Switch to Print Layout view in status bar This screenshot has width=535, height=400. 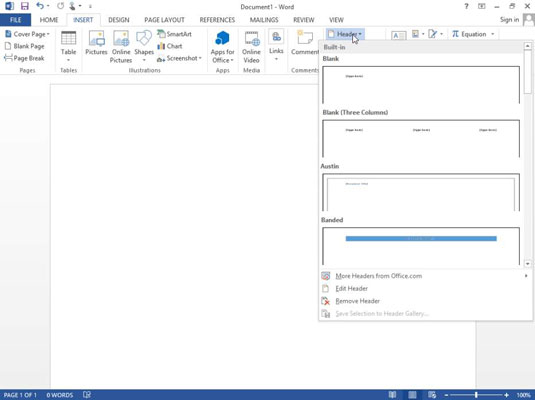point(412,395)
